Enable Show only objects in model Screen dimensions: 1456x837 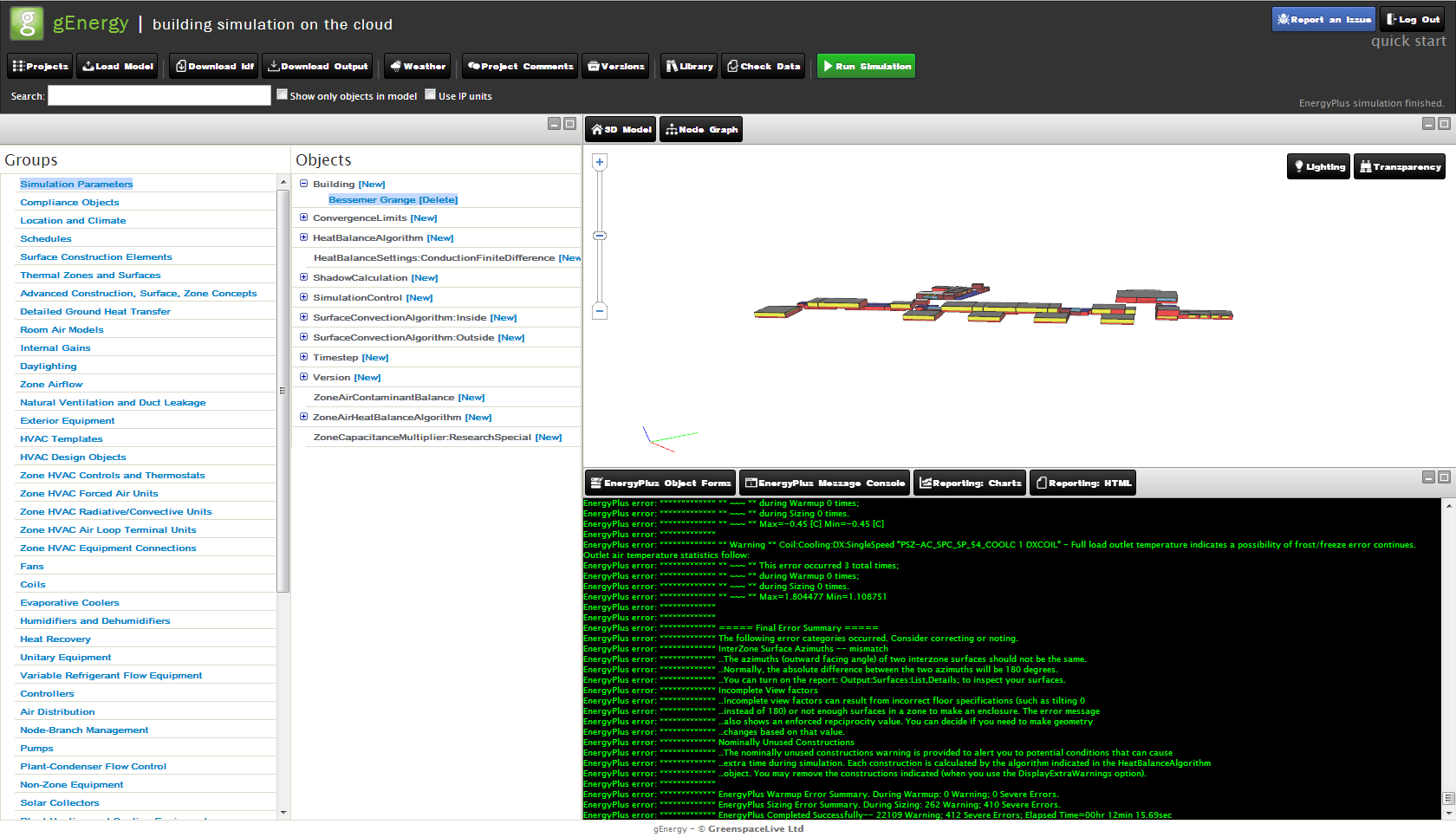coord(282,94)
